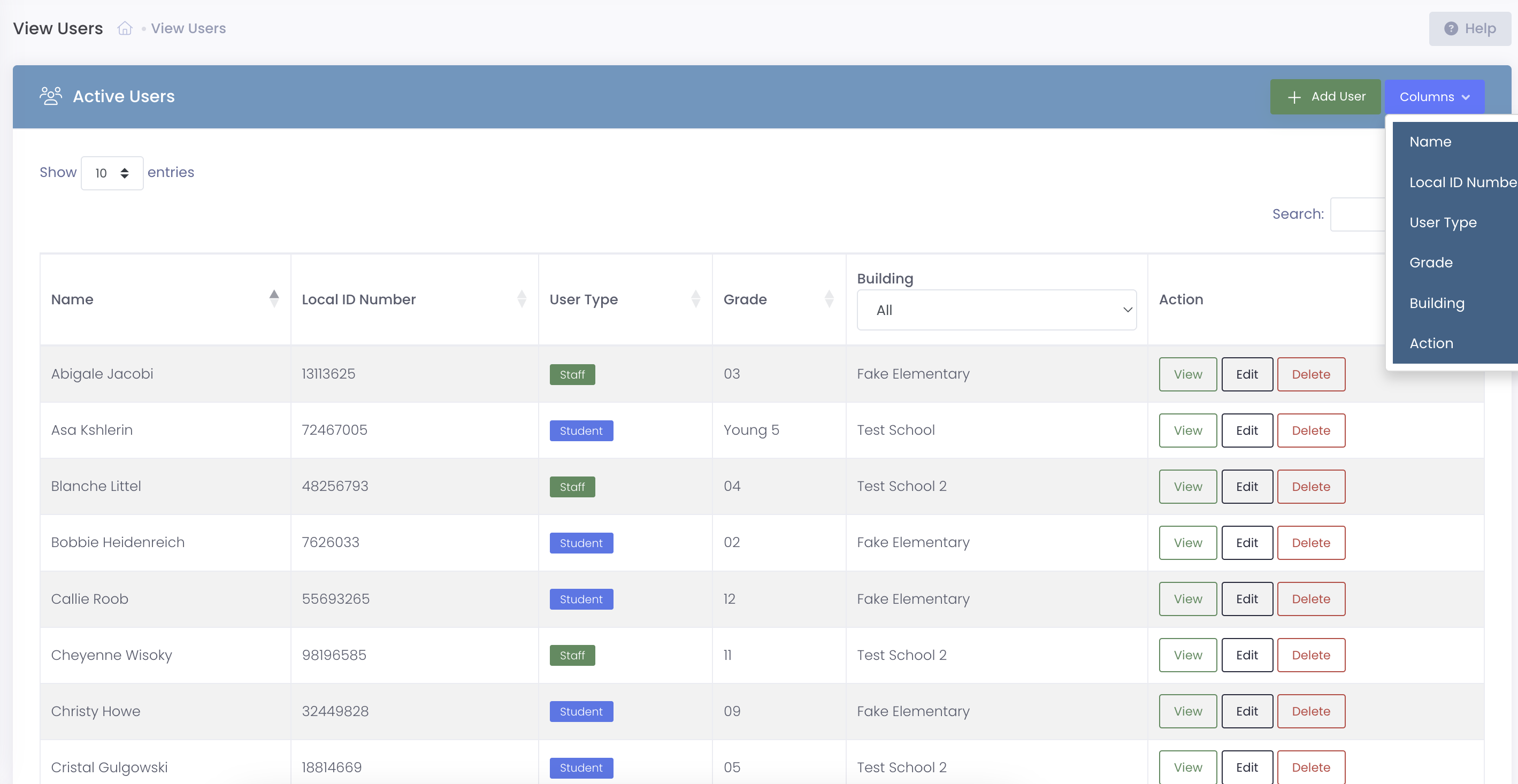Click View for Abigale Jacobi
This screenshot has height=784, width=1518.
click(1187, 374)
